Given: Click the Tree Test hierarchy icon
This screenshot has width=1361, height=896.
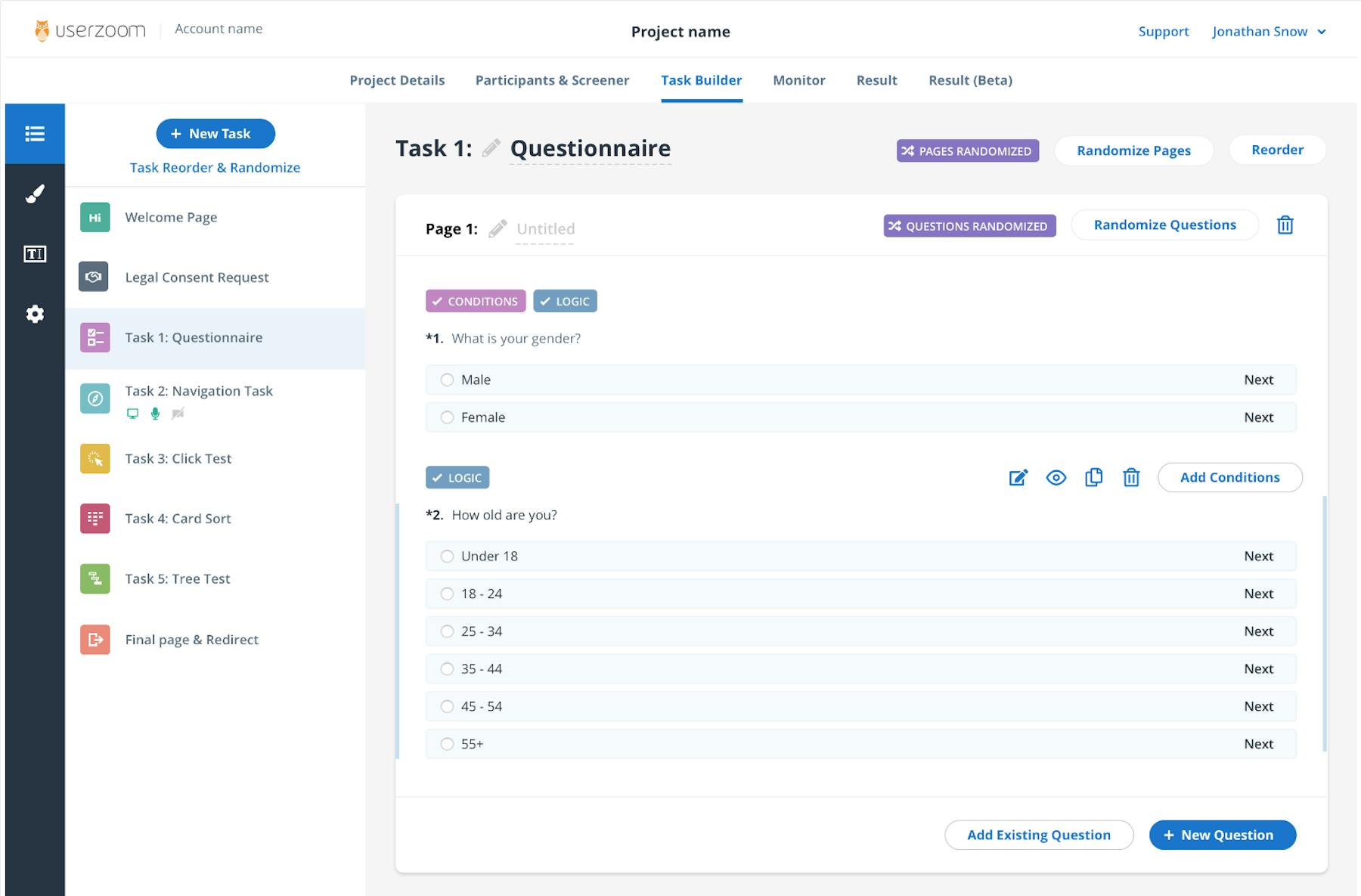Looking at the screenshot, I should point(95,578).
